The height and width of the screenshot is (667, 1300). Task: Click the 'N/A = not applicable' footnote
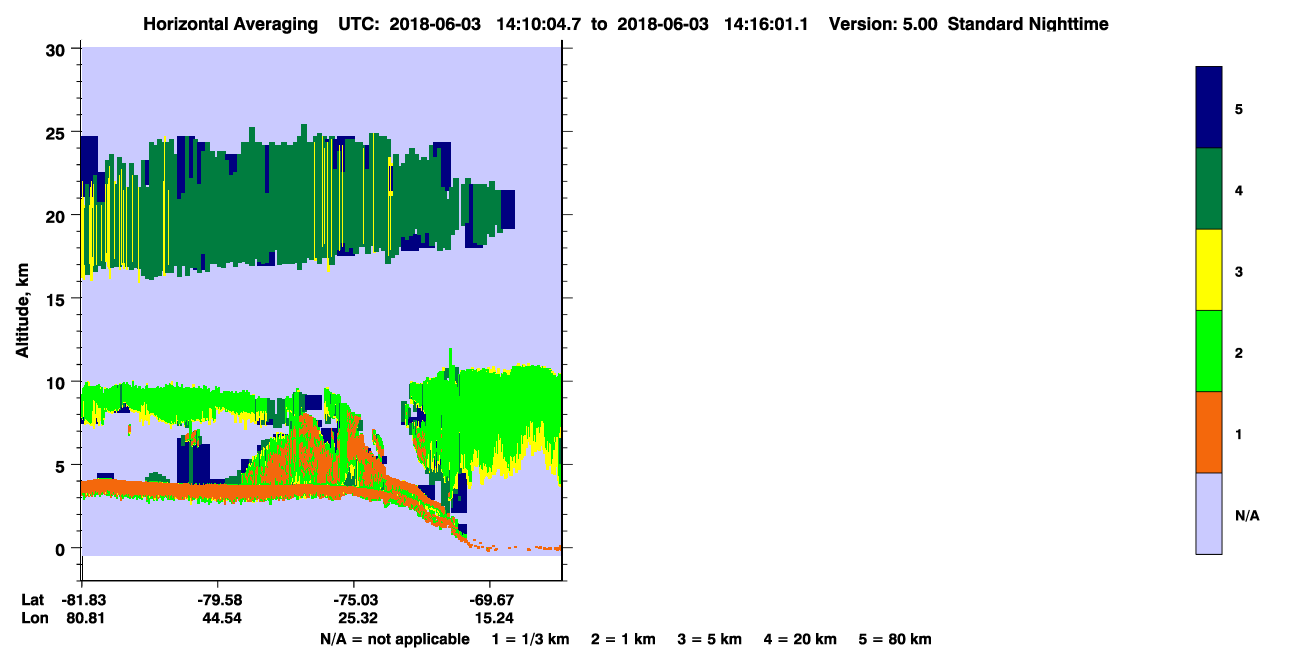click(394, 639)
